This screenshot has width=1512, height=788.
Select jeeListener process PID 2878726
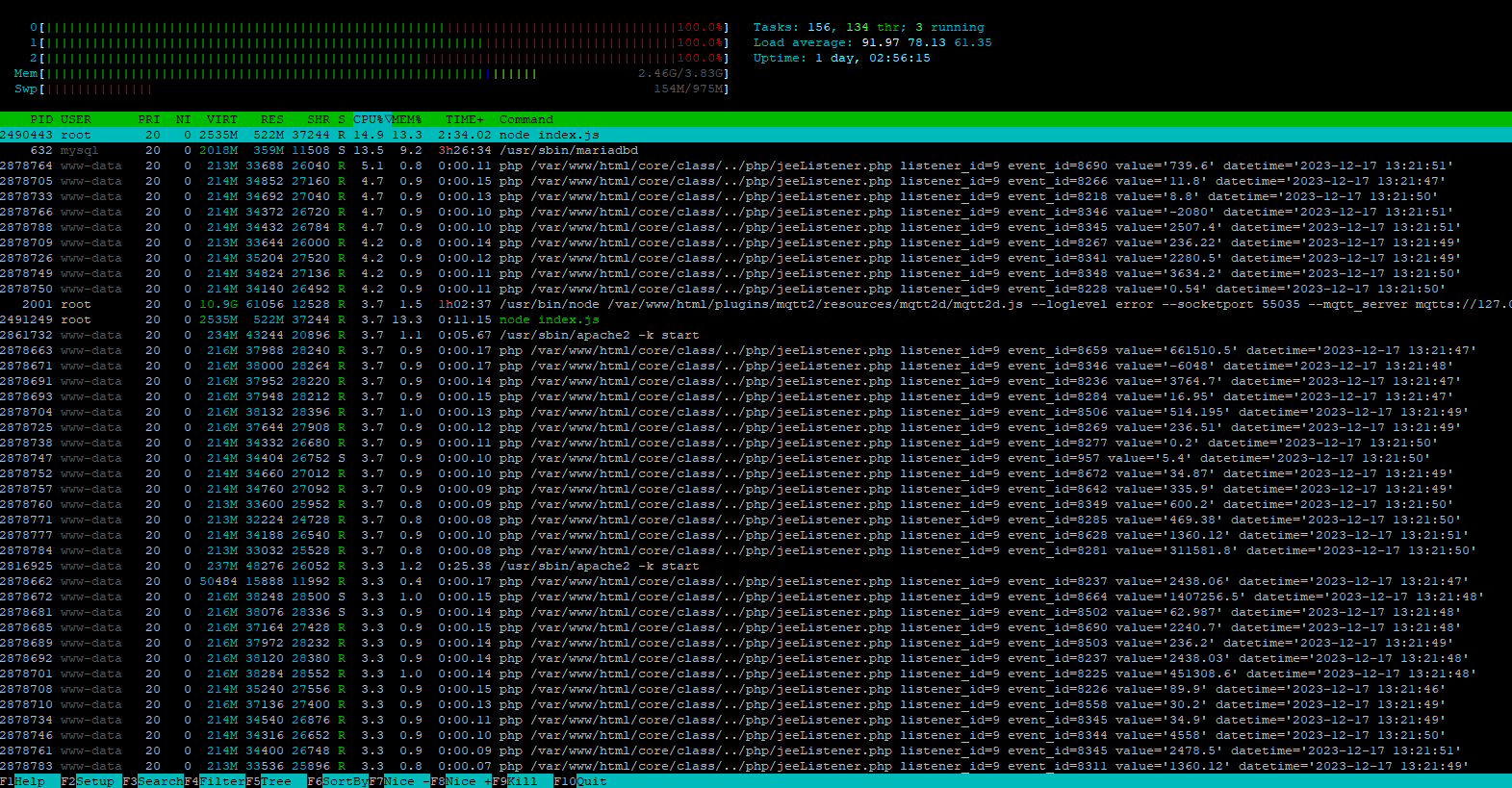pyautogui.click(x=756, y=258)
